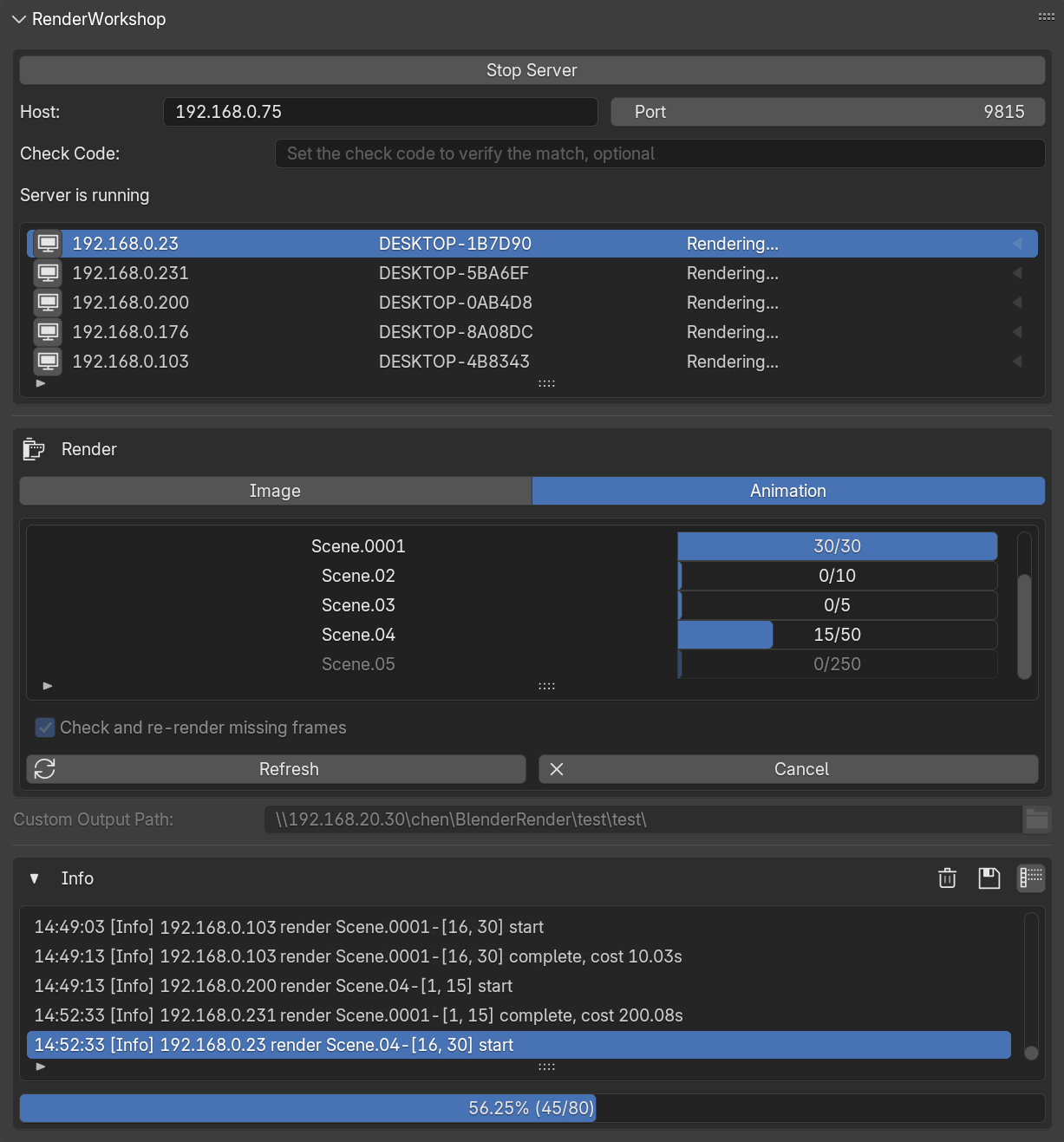The width and height of the screenshot is (1064, 1142).
Task: Click the Host address input field
Action: click(380, 112)
